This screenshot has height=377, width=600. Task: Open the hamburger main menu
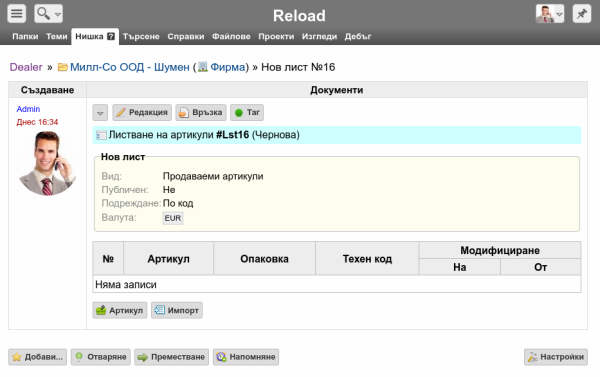16,14
